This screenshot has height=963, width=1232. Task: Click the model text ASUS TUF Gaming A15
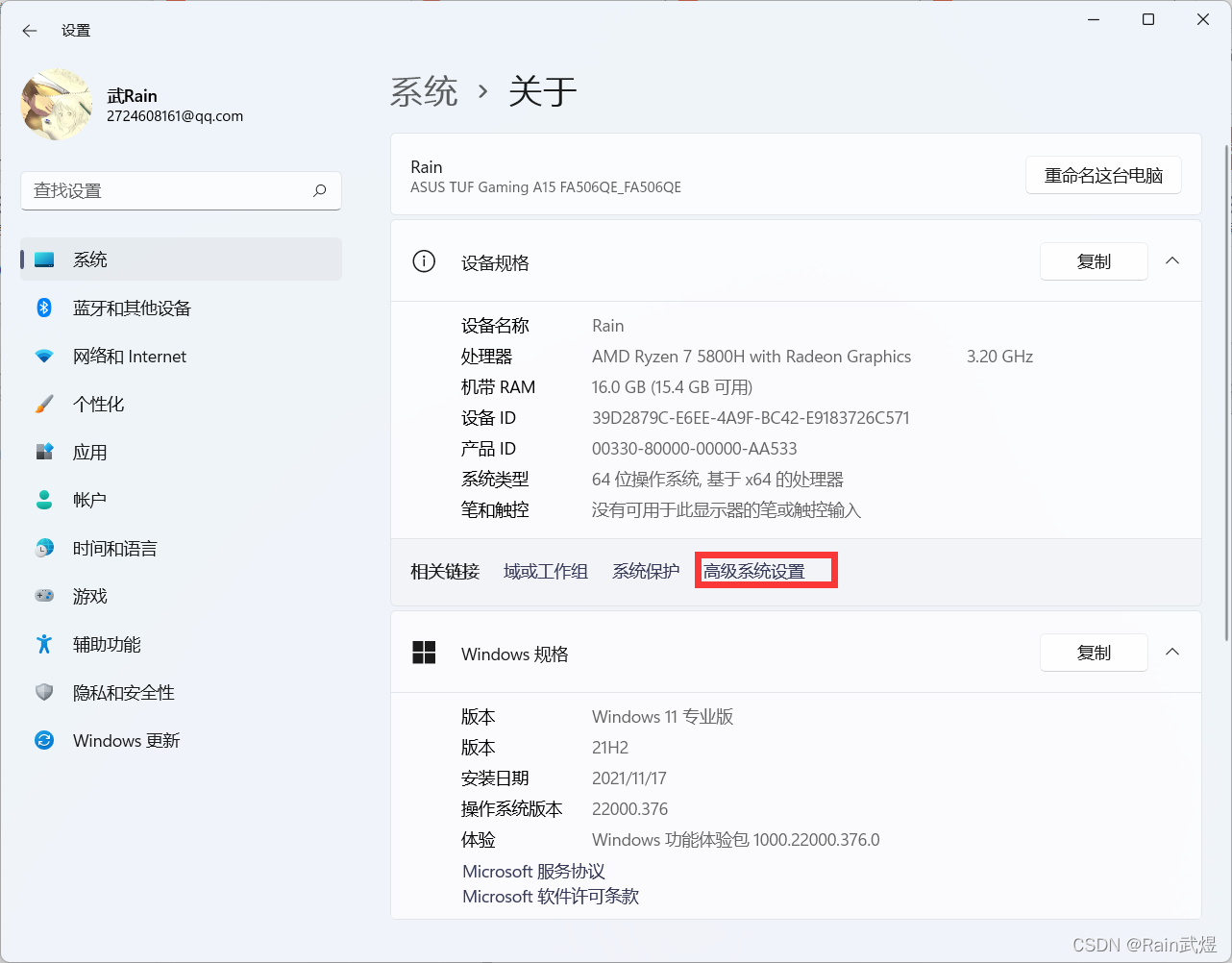click(546, 187)
